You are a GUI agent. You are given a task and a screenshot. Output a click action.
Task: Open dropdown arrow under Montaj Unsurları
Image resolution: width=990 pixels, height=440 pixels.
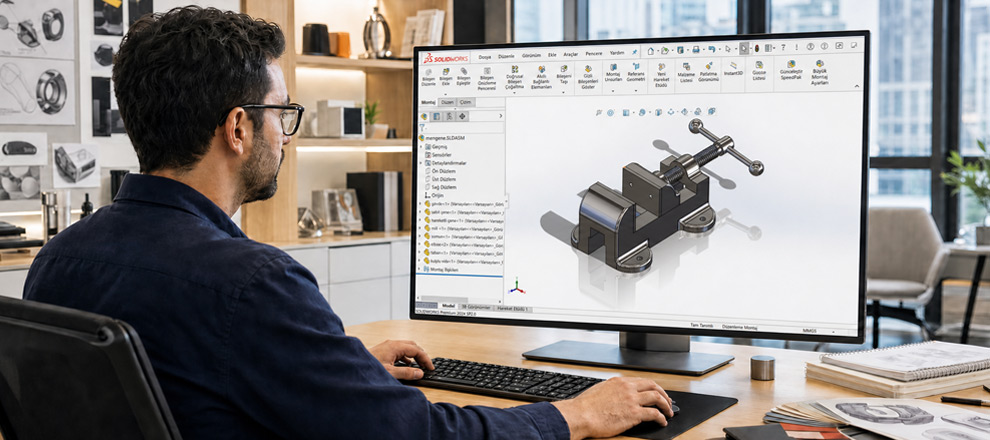(613, 91)
